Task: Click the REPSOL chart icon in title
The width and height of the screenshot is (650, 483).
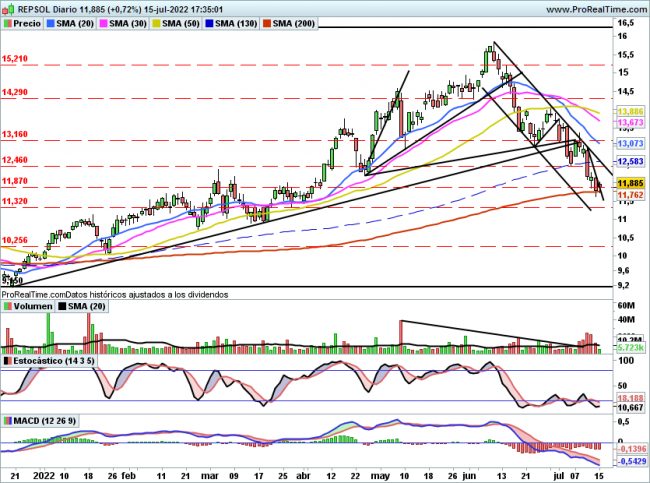Action: (x=9, y=7)
